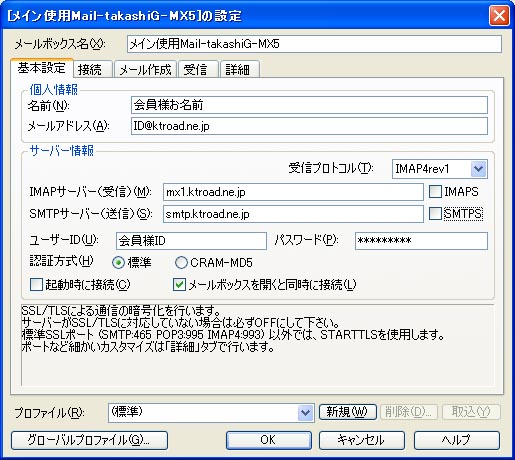Screen dimensions: 515x460
Task: Click the キャンセル button
Action: click(x=361, y=440)
